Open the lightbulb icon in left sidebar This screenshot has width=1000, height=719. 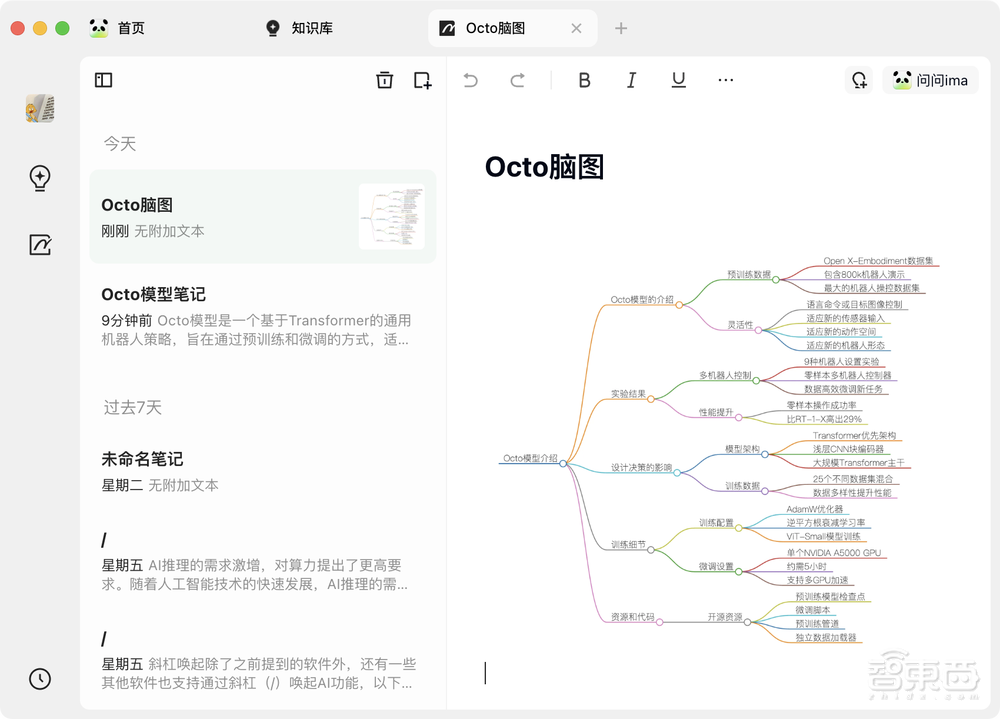39,178
